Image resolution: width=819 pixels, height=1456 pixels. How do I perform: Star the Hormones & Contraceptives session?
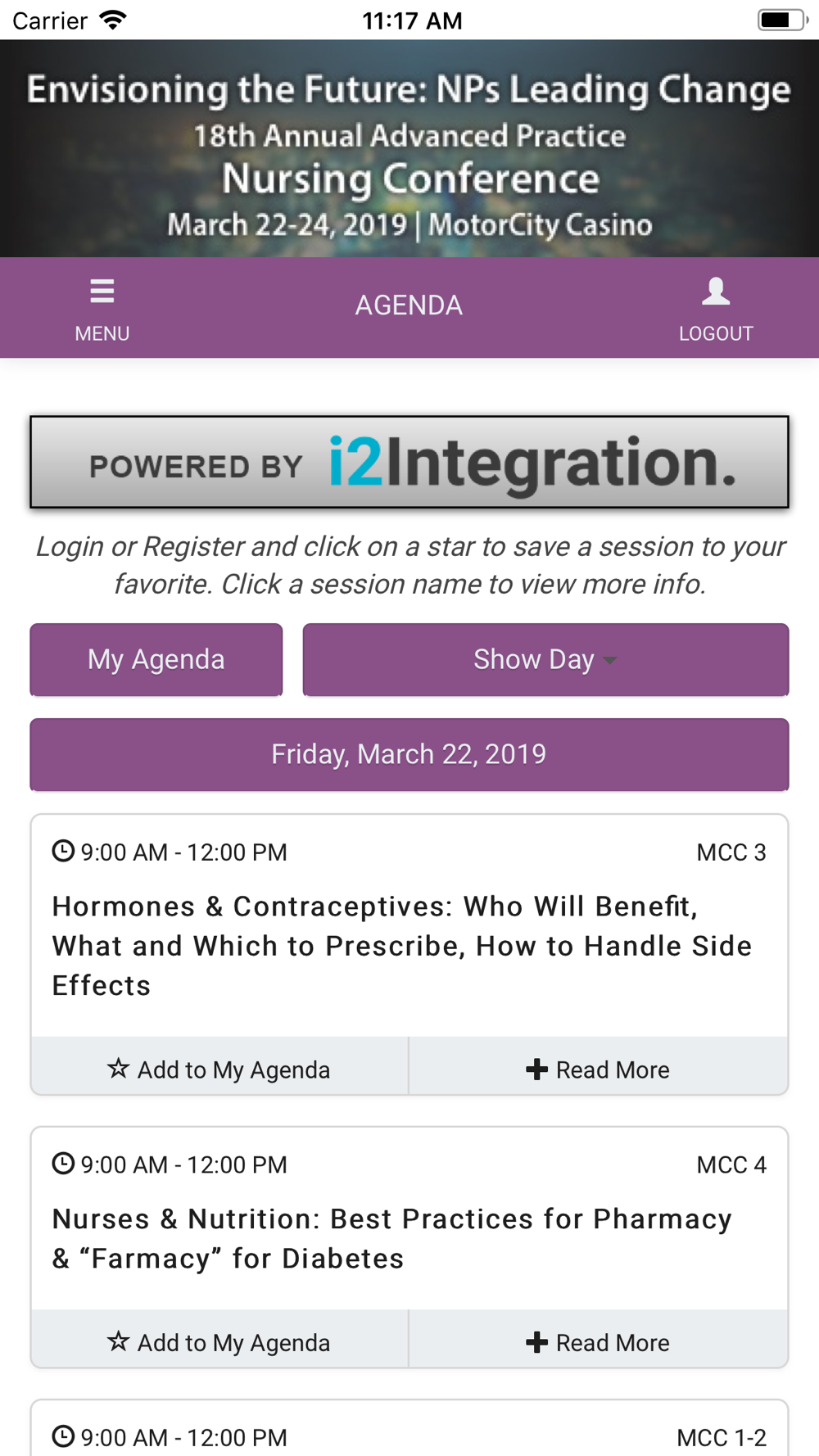click(119, 1068)
